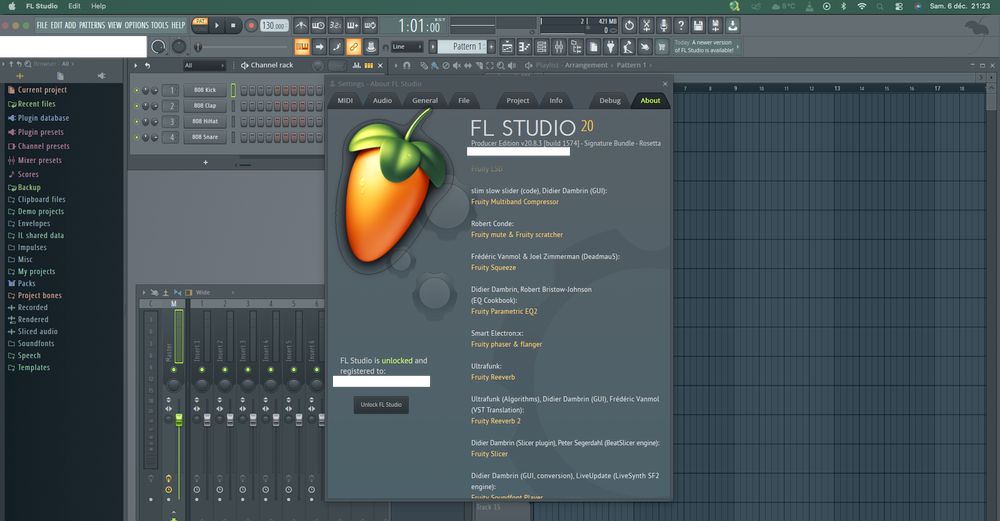Click the Save project floppy disk icon
Viewport: 1000px width, 521px height.
(x=698, y=26)
